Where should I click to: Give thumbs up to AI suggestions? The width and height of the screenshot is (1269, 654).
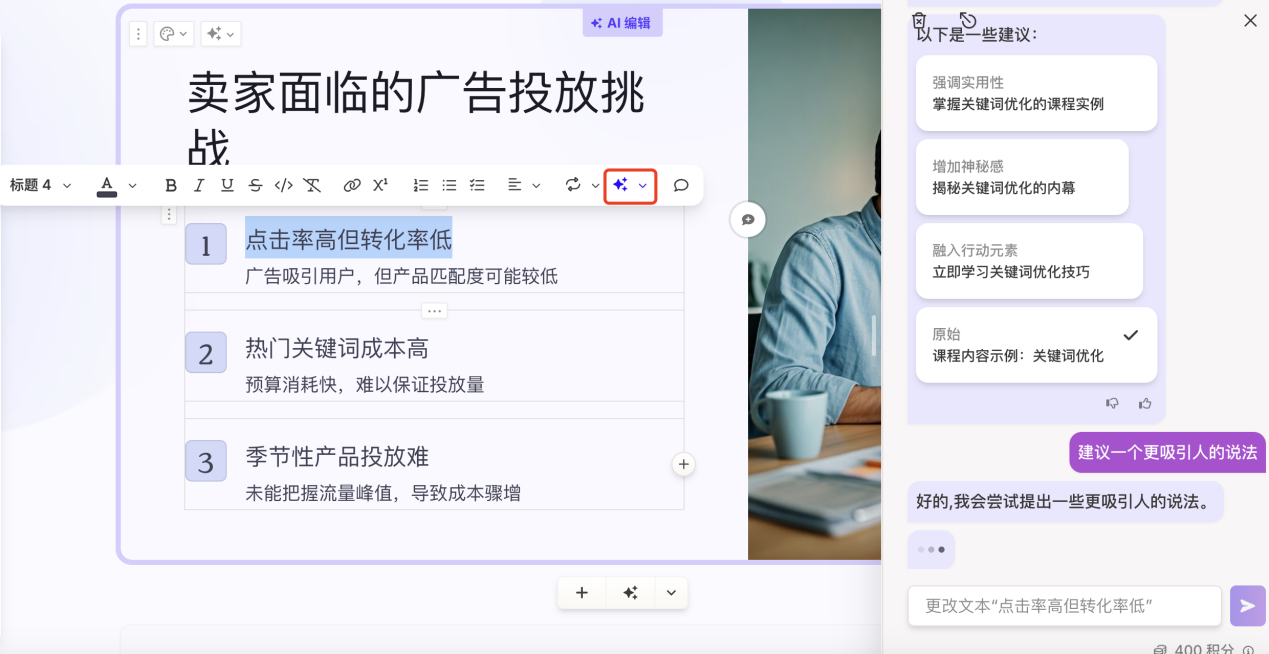point(1145,403)
